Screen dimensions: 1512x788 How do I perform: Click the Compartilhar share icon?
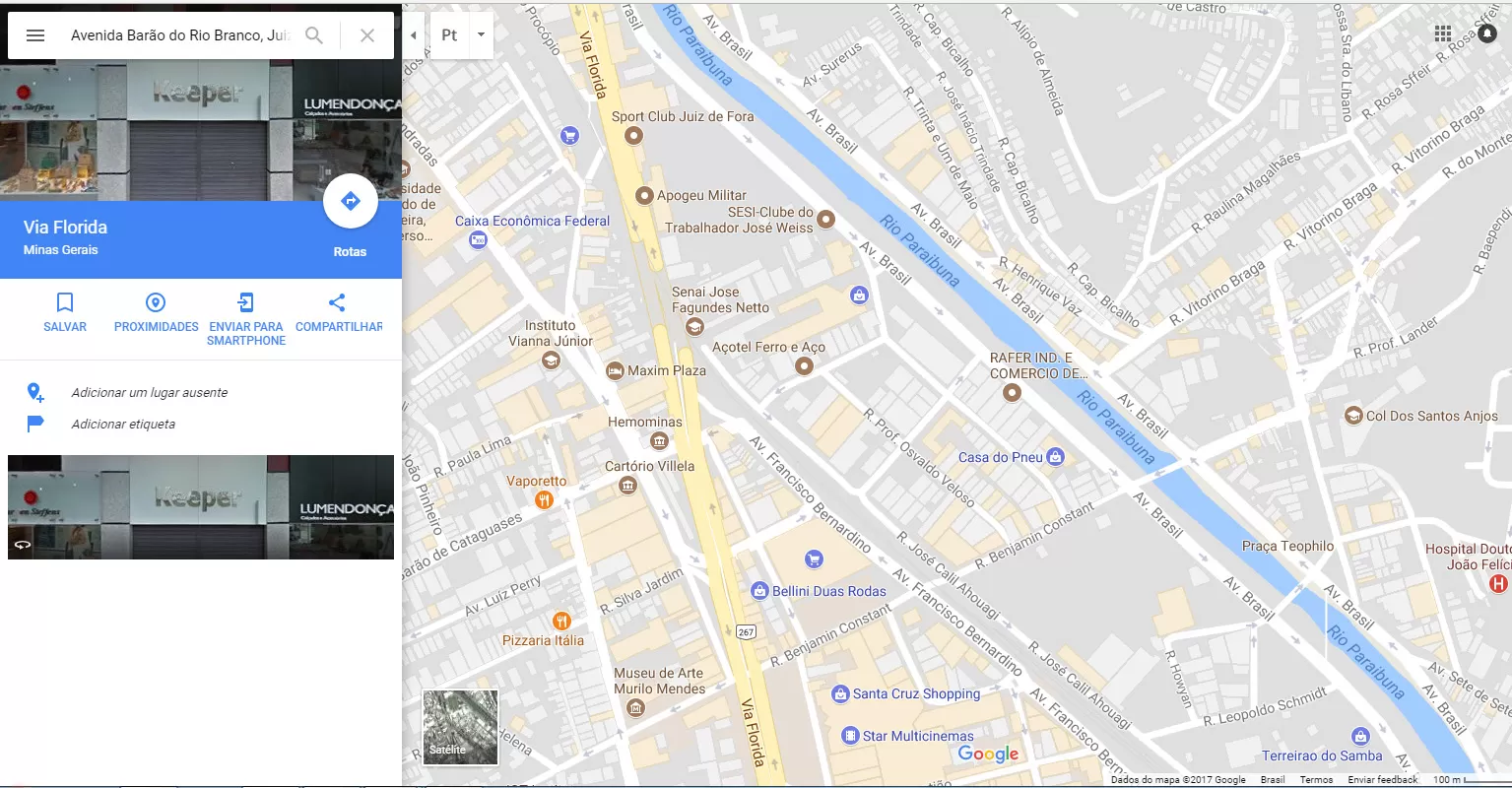point(337,302)
